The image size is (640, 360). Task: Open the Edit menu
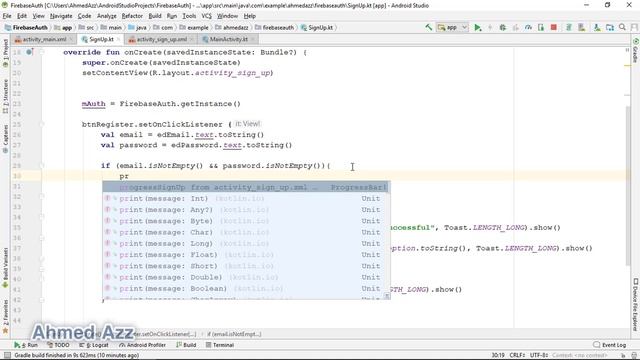[22, 16]
